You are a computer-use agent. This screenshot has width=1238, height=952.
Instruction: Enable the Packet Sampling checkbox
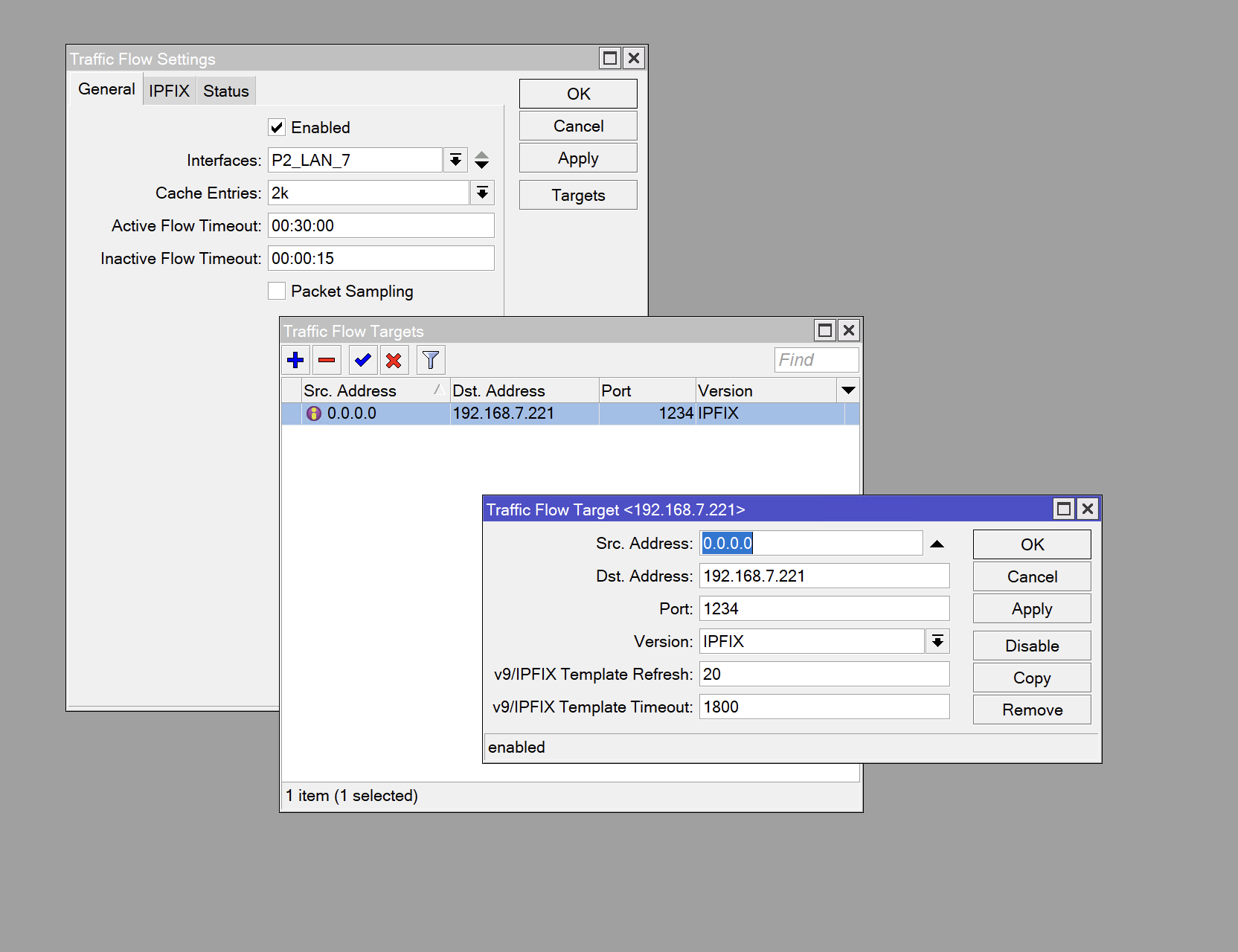tap(277, 291)
